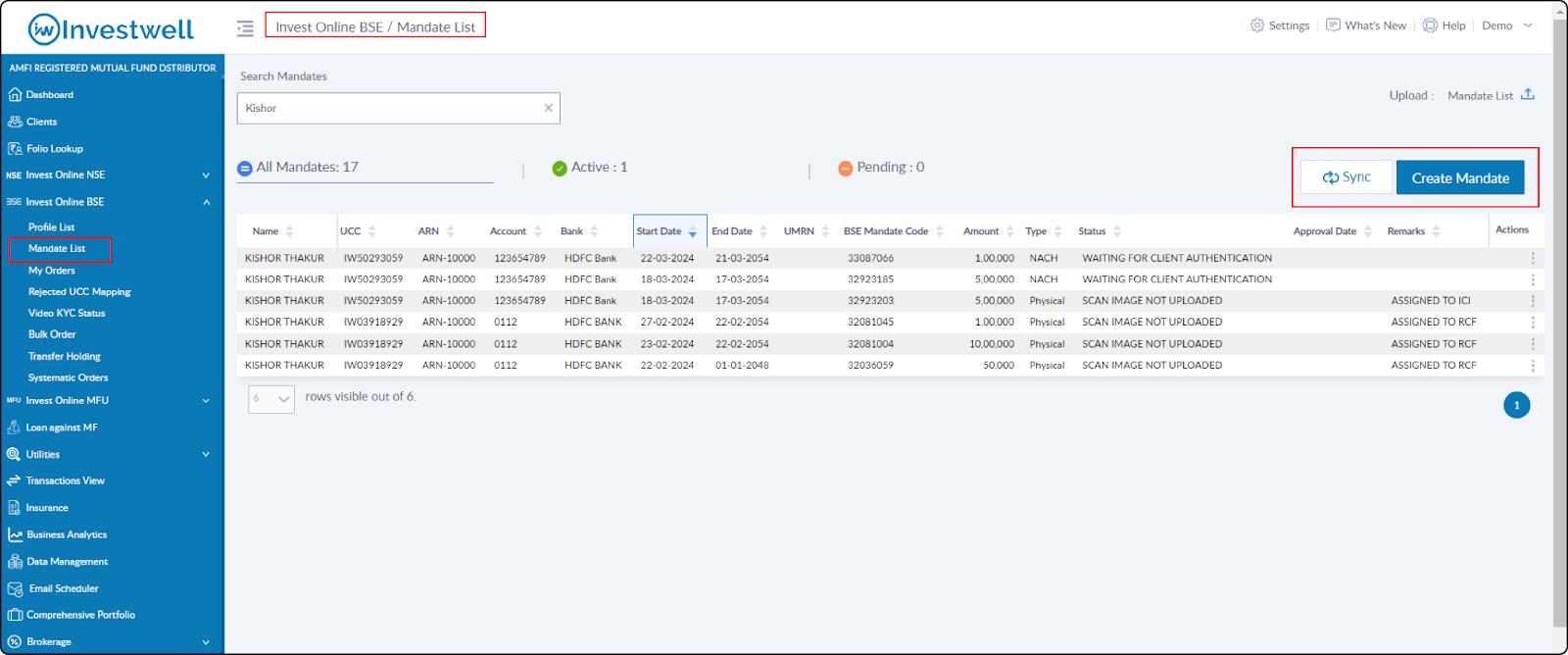The height and width of the screenshot is (655, 1568).
Task: Click the Folio Lookup icon
Action: click(x=15, y=149)
